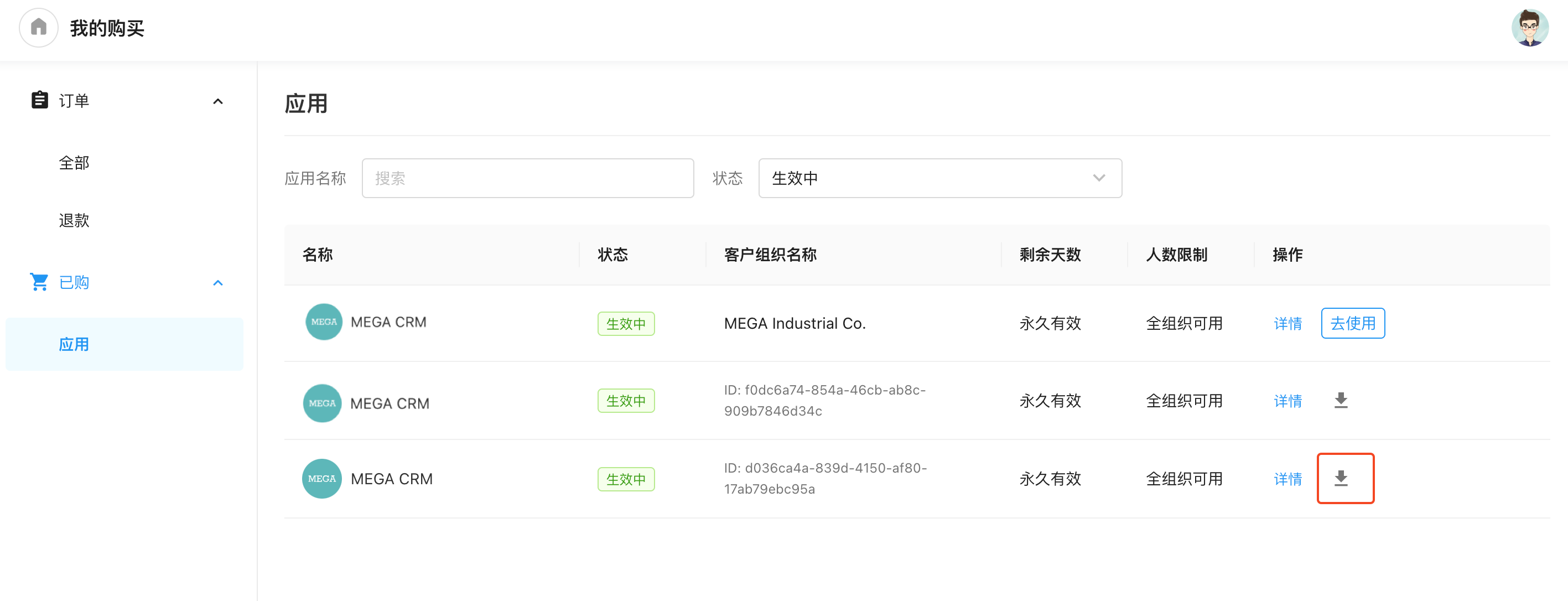Viewport: 1568px width, 601px height.
Task: Open 详情 for ID f0dc6a74 row
Action: 1287,401
